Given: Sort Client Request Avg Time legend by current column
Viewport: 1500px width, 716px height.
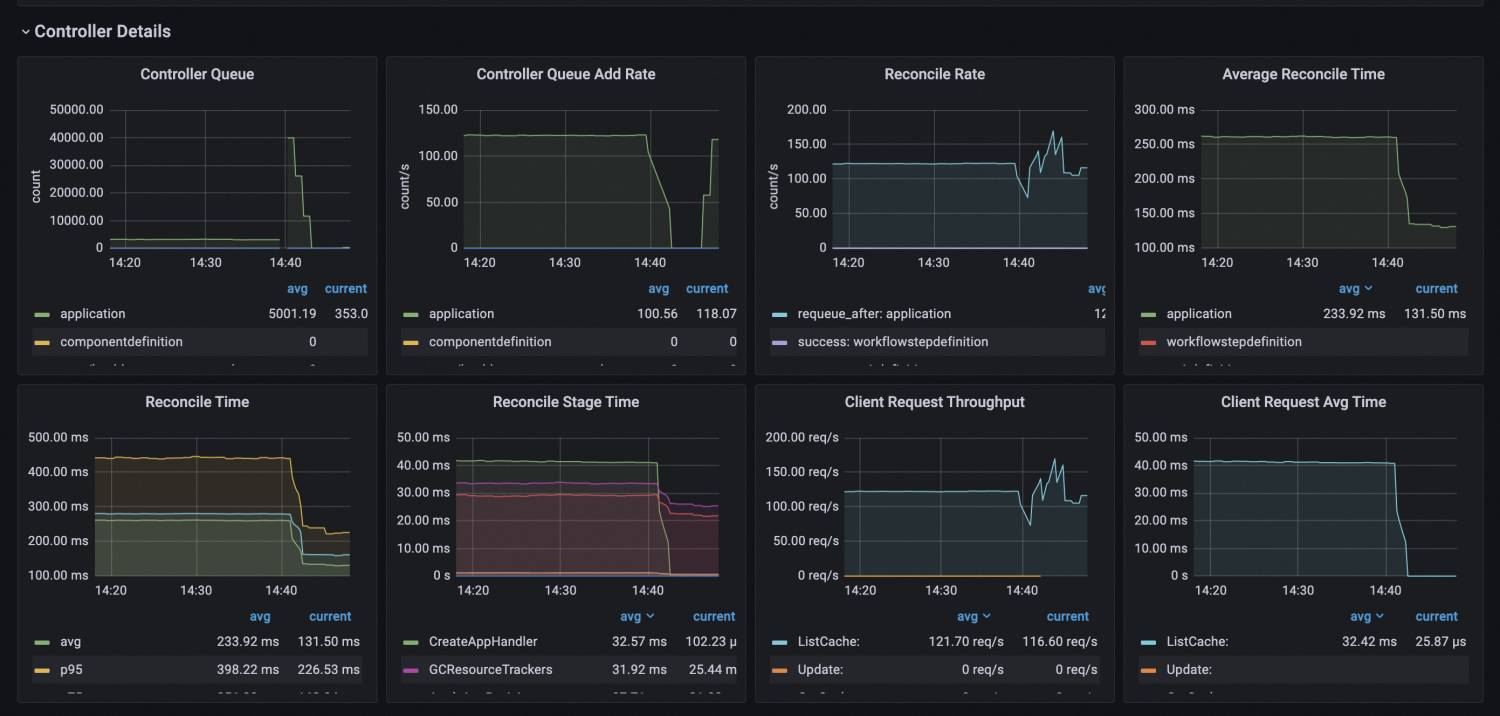Looking at the screenshot, I should [1437, 617].
